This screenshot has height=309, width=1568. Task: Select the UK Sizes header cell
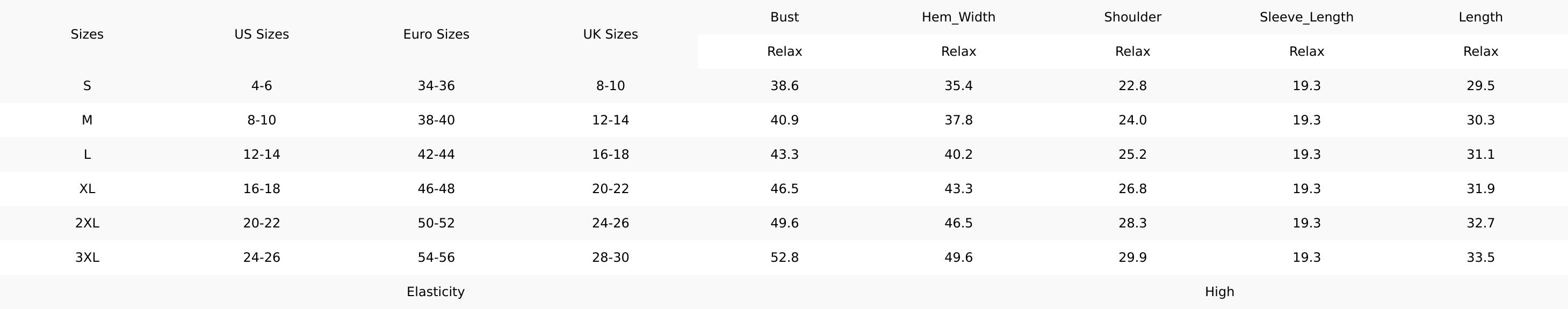(611, 34)
